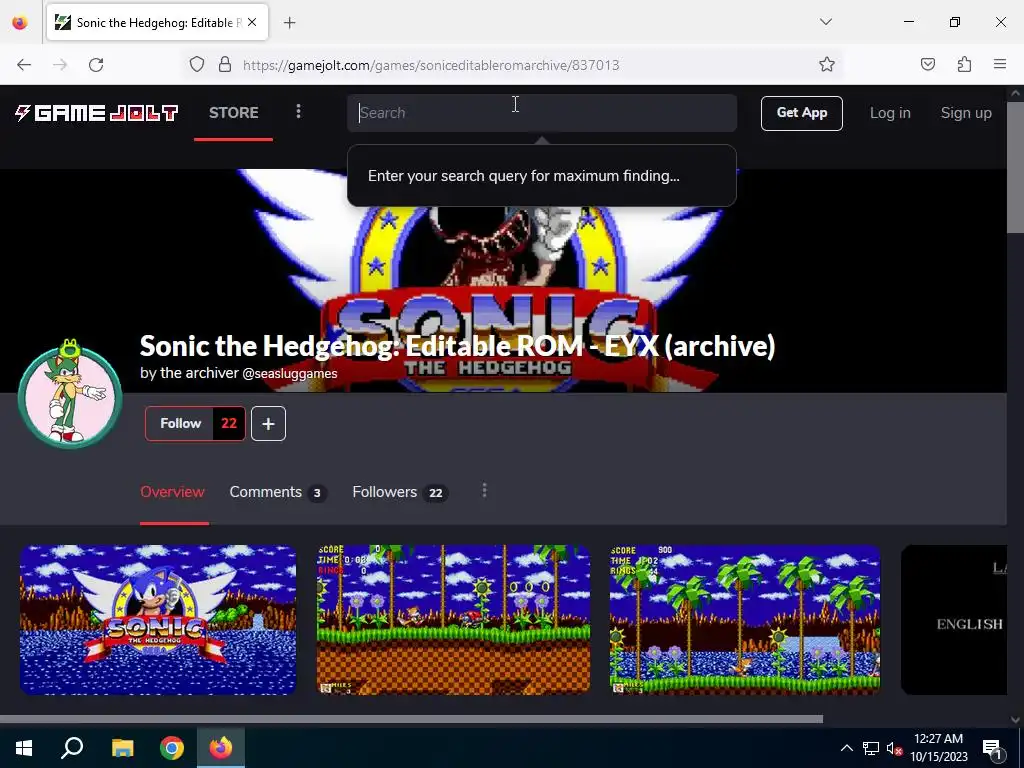The width and height of the screenshot is (1024, 768).
Task: Open the ENGLISH language screen thumbnail
Action: [x=954, y=620]
